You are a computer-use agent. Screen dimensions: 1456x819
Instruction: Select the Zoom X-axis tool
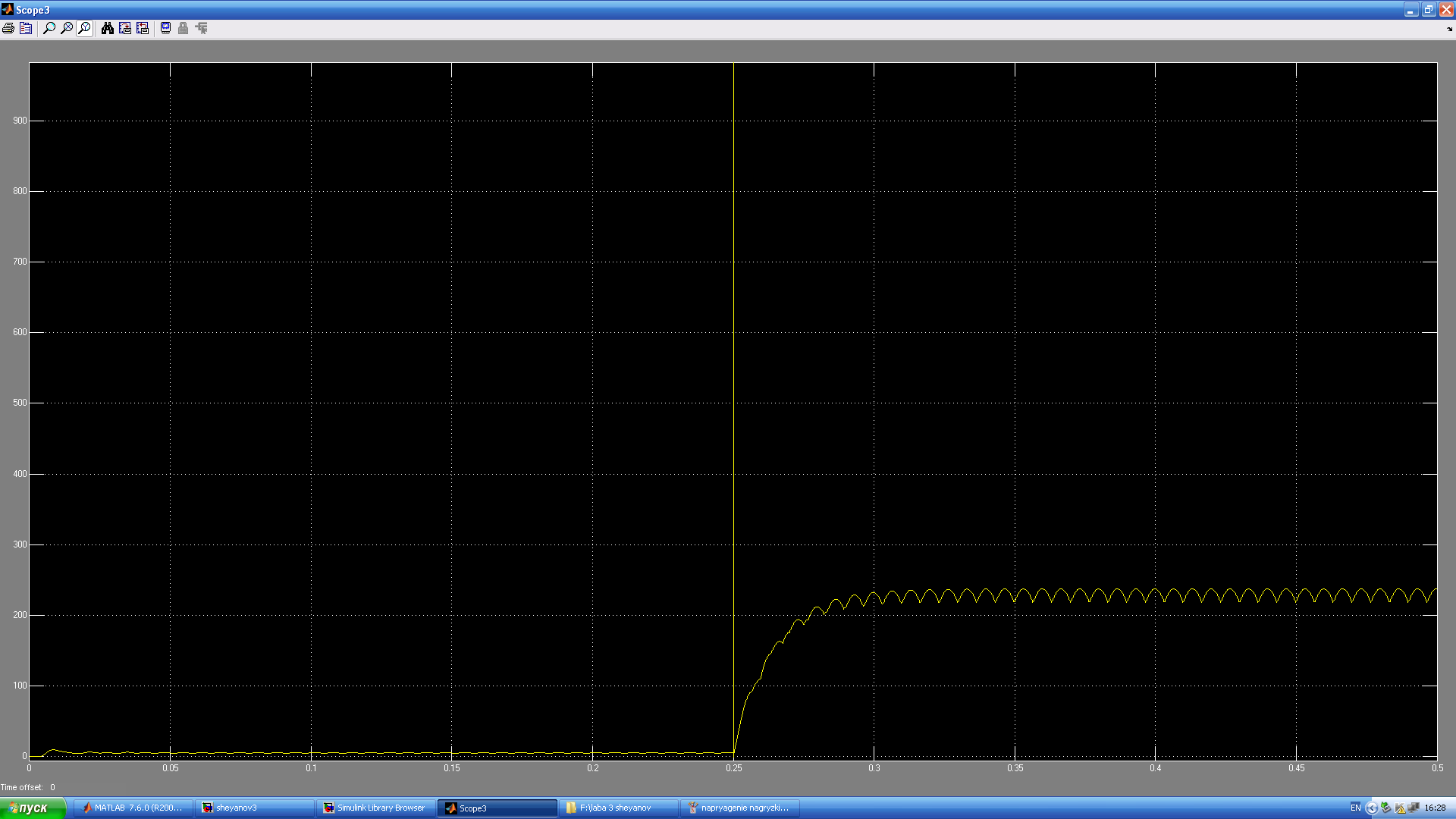point(67,28)
